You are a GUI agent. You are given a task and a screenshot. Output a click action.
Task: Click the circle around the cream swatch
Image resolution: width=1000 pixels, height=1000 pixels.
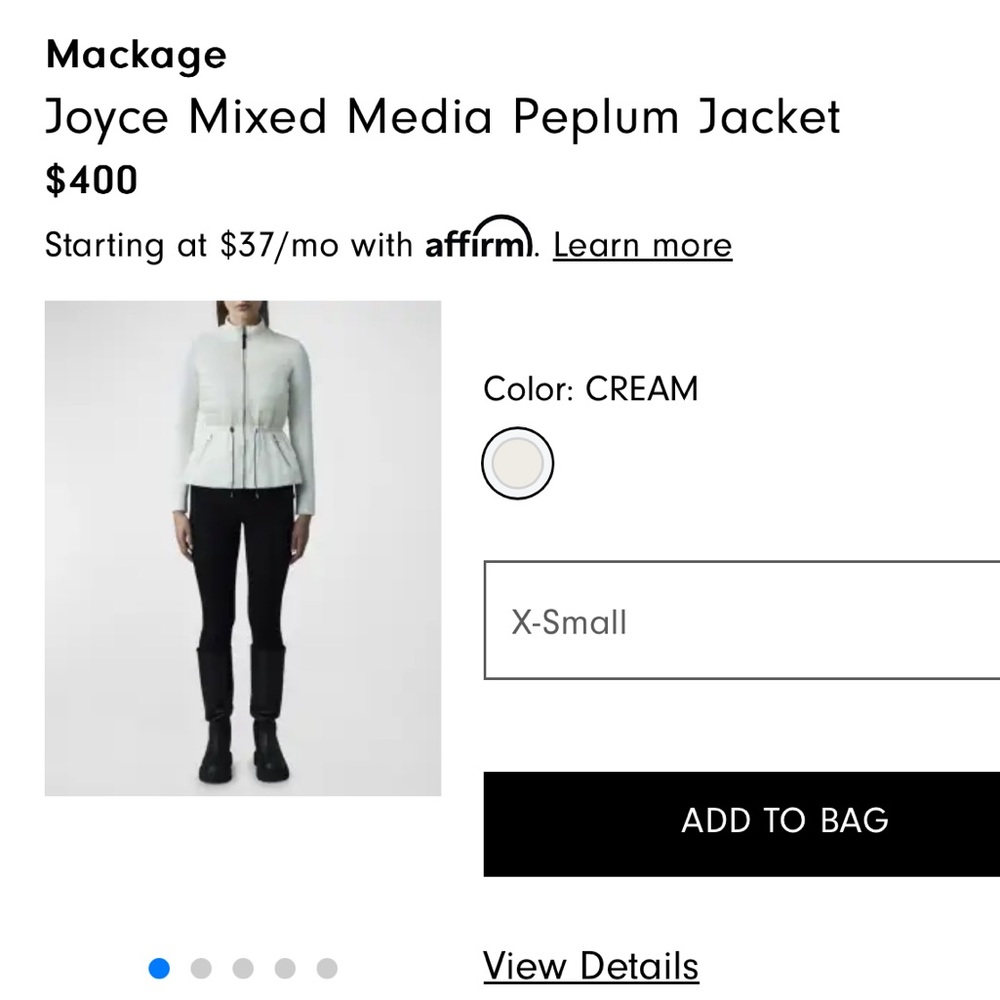[517, 463]
